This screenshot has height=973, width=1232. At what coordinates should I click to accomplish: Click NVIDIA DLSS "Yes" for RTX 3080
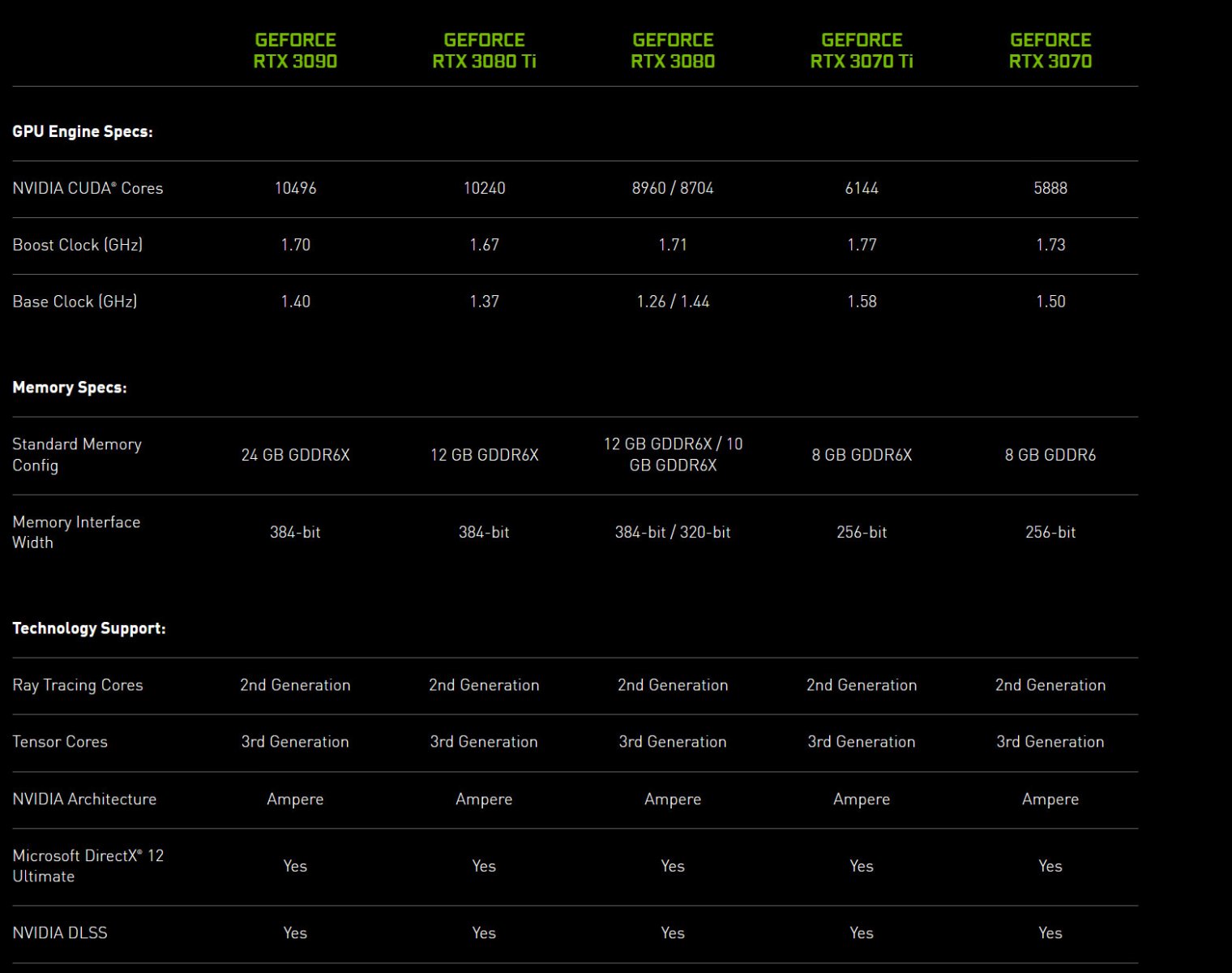tap(673, 933)
